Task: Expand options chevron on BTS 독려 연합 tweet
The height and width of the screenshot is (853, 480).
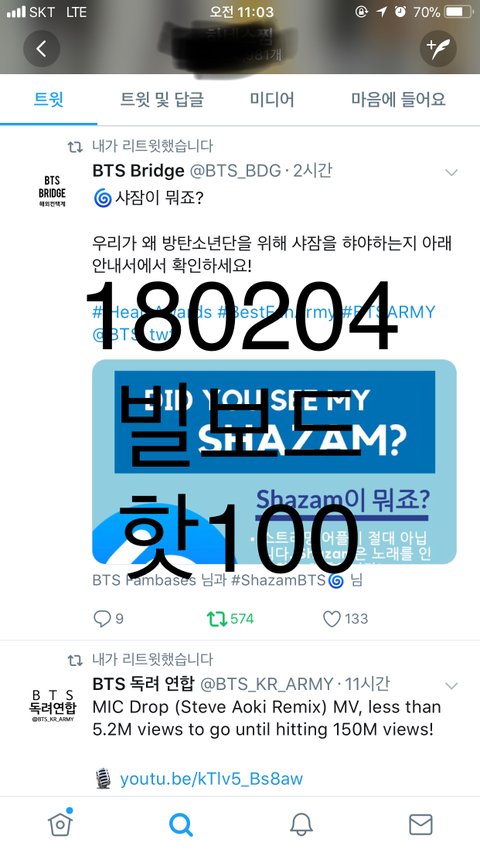Action: point(451,686)
